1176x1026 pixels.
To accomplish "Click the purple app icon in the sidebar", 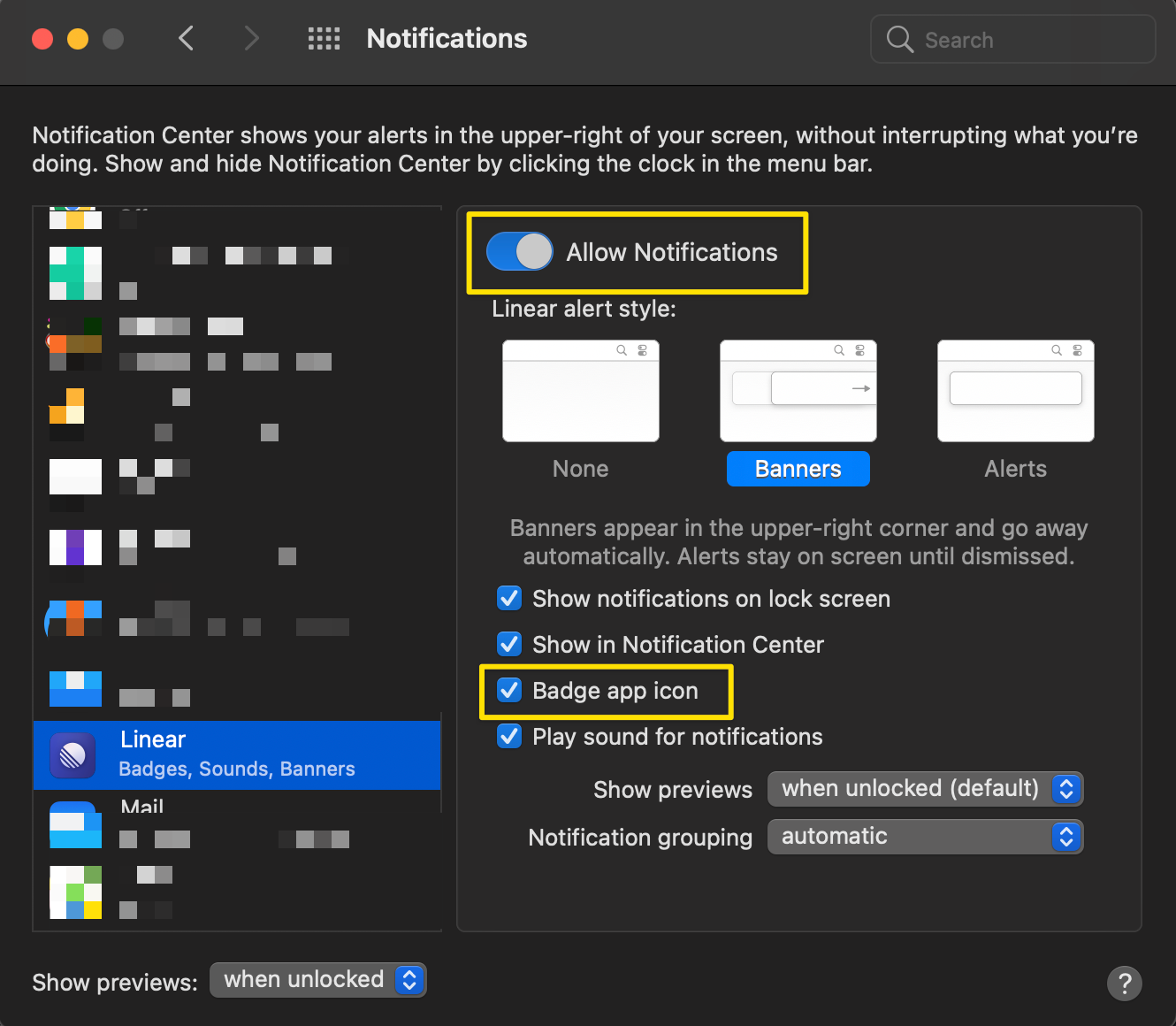I will (x=74, y=547).
